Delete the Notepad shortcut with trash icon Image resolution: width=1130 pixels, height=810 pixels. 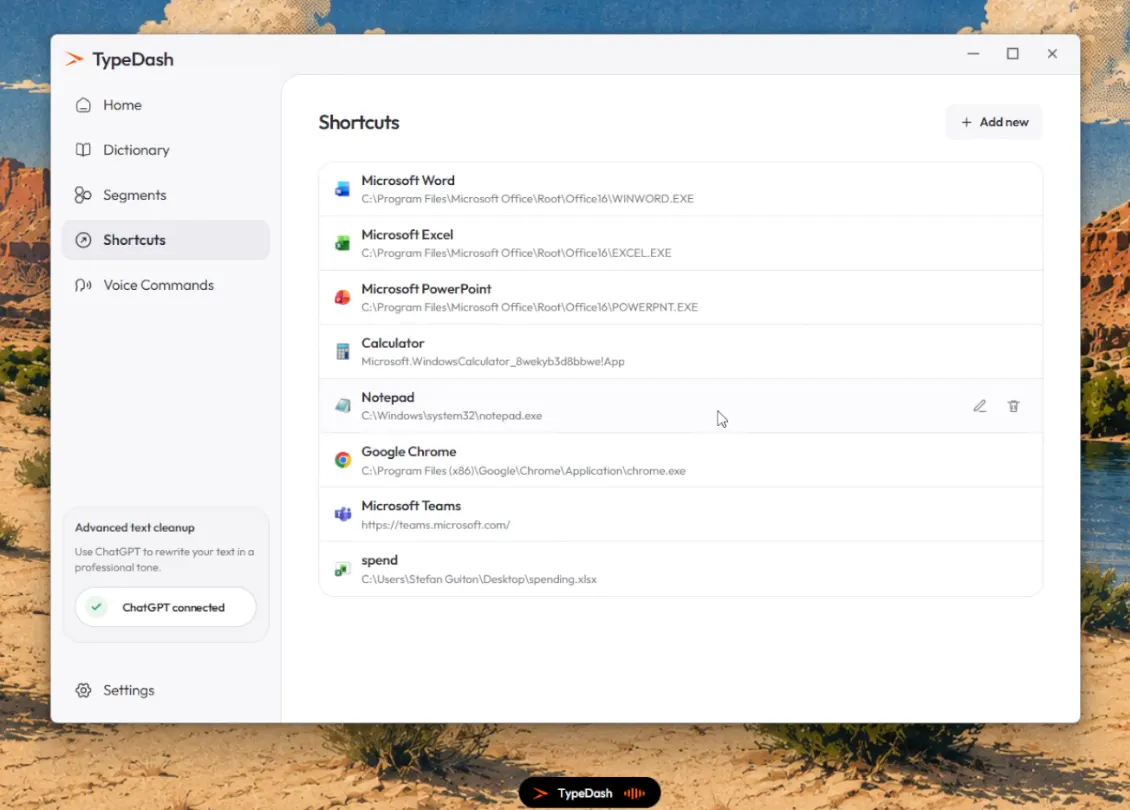[1013, 406]
